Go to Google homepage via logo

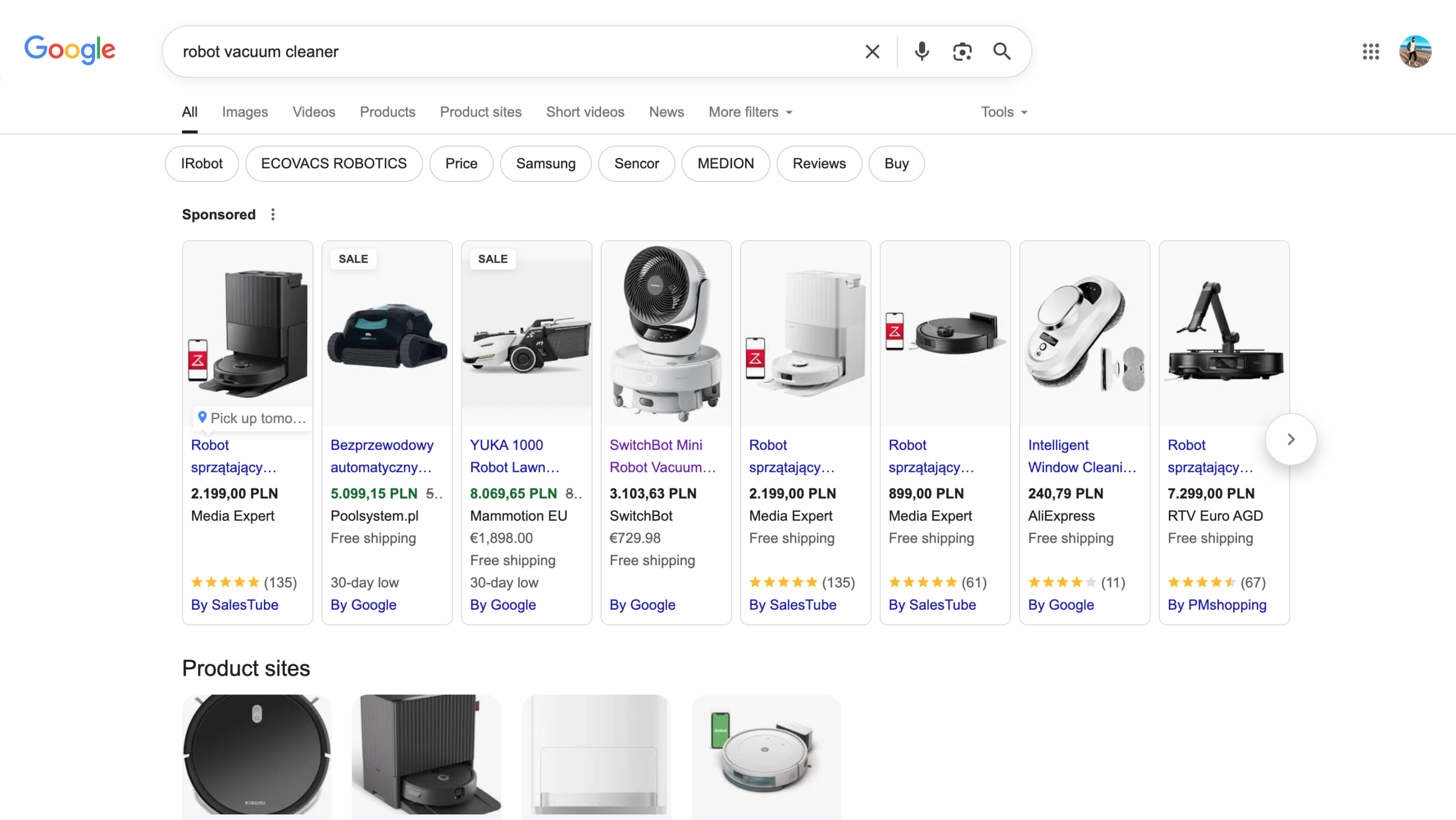pos(69,50)
